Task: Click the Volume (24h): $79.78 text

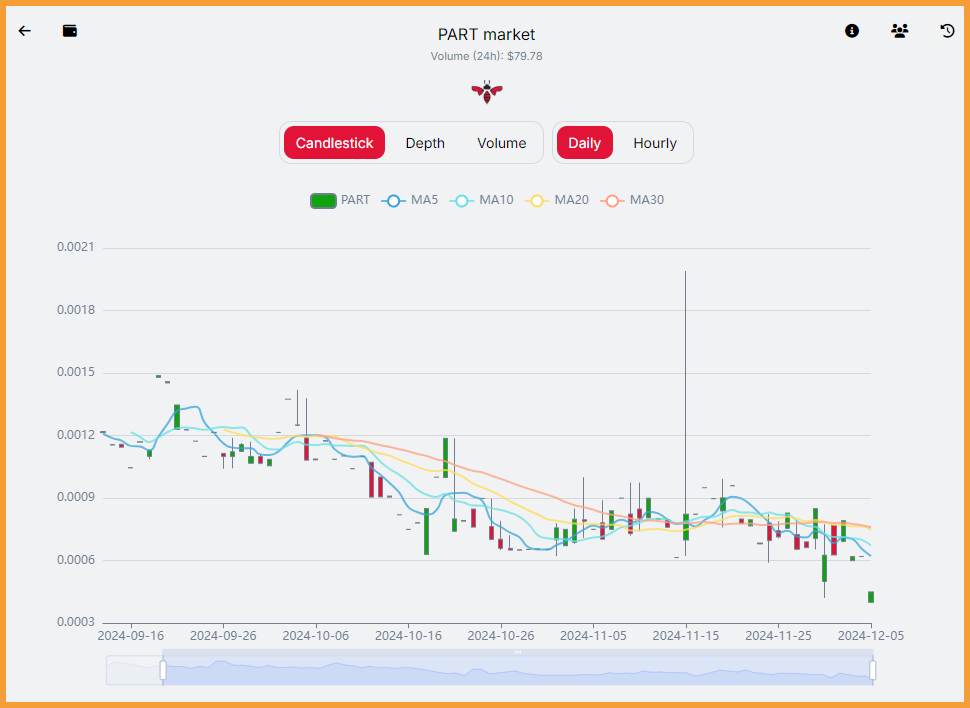Action: 487,56
